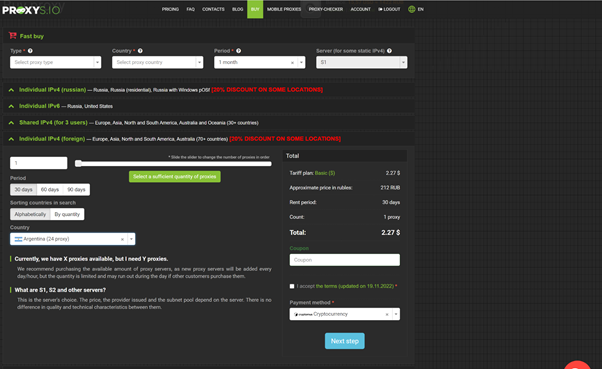Viewport: 602px width, 369px height.
Task: Select the 60 days period option
Action: pos(50,190)
